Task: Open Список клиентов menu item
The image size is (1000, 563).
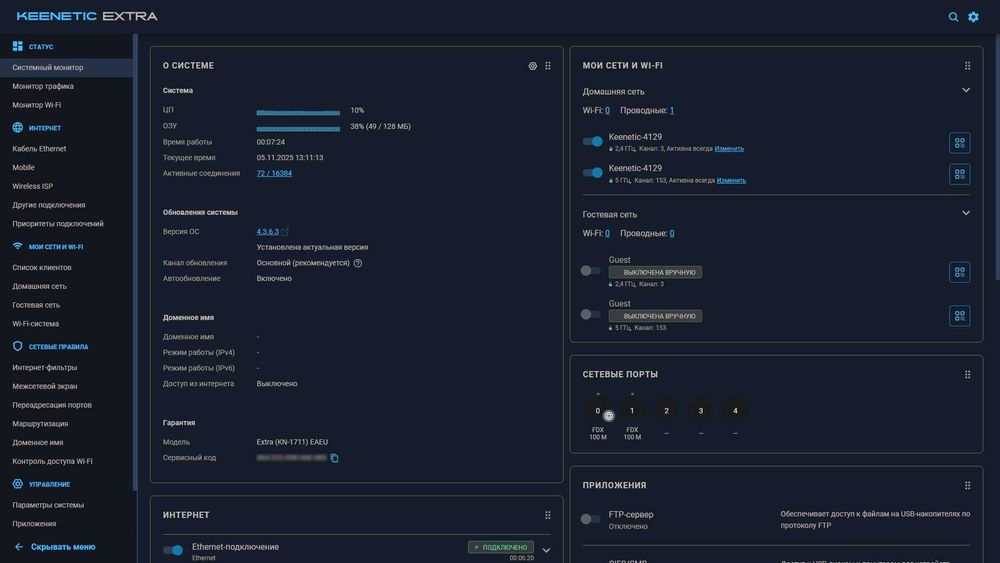Action: tap(66, 268)
